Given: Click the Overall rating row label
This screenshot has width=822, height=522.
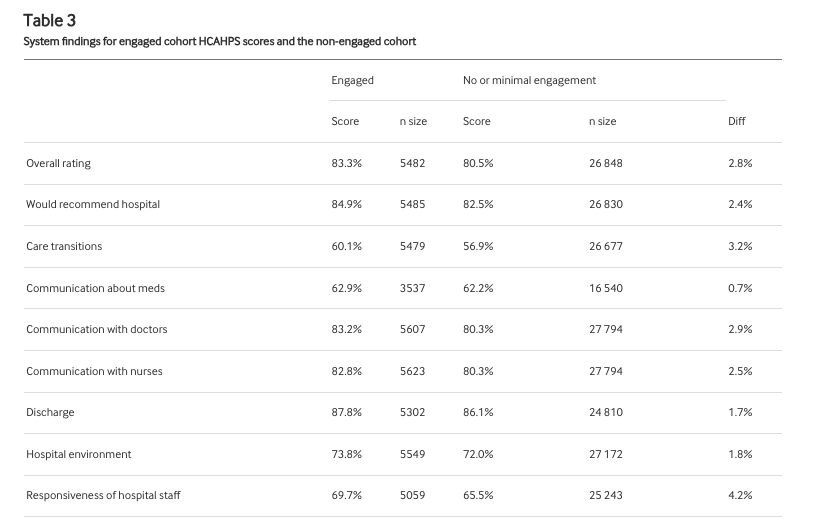Looking at the screenshot, I should (58, 163).
